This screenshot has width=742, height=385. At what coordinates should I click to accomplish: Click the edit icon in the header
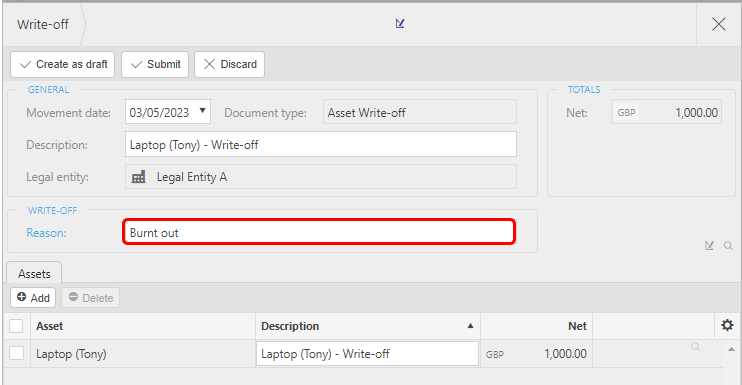[x=400, y=23]
